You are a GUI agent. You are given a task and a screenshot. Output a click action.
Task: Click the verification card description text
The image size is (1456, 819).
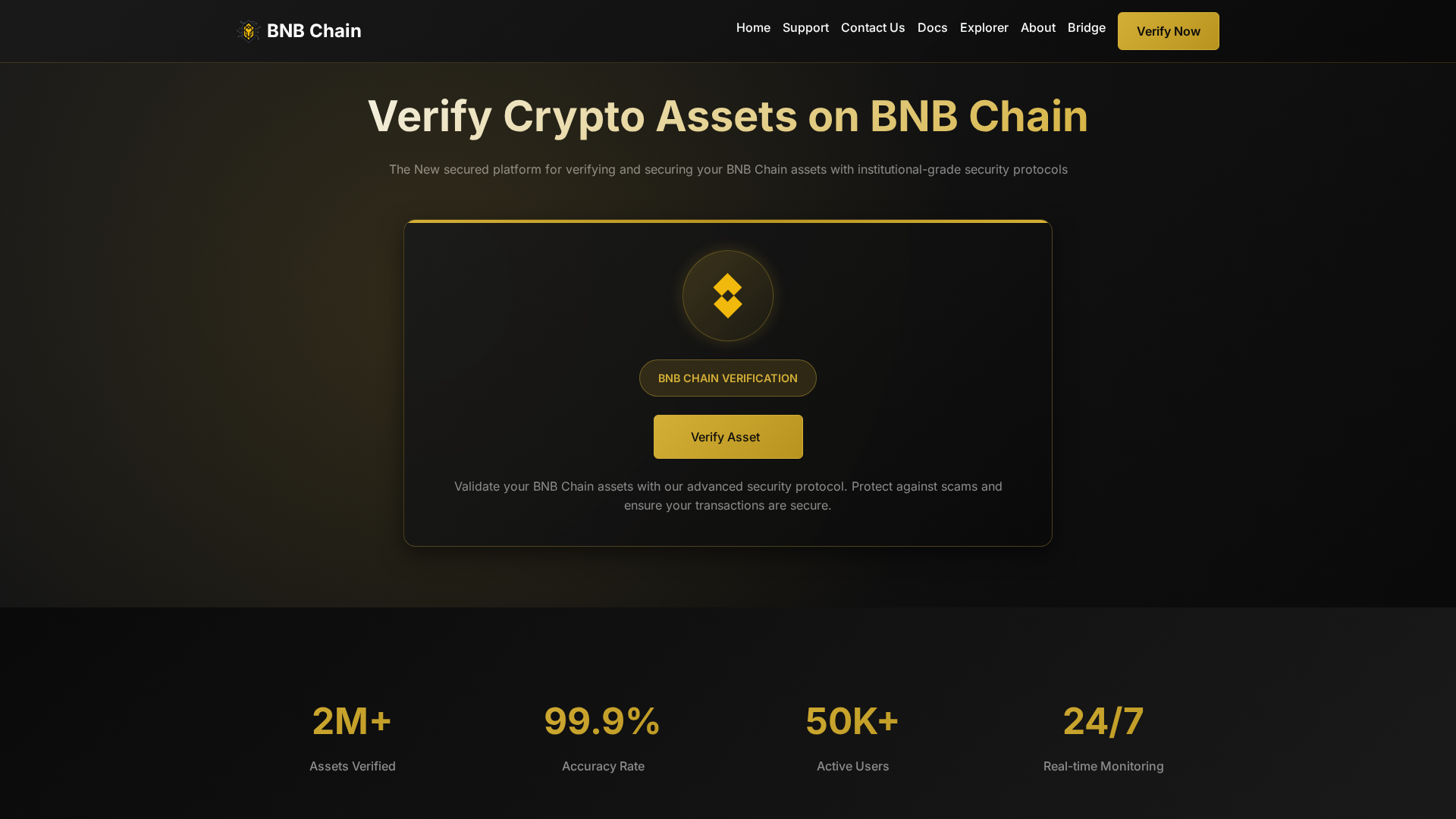click(x=727, y=495)
